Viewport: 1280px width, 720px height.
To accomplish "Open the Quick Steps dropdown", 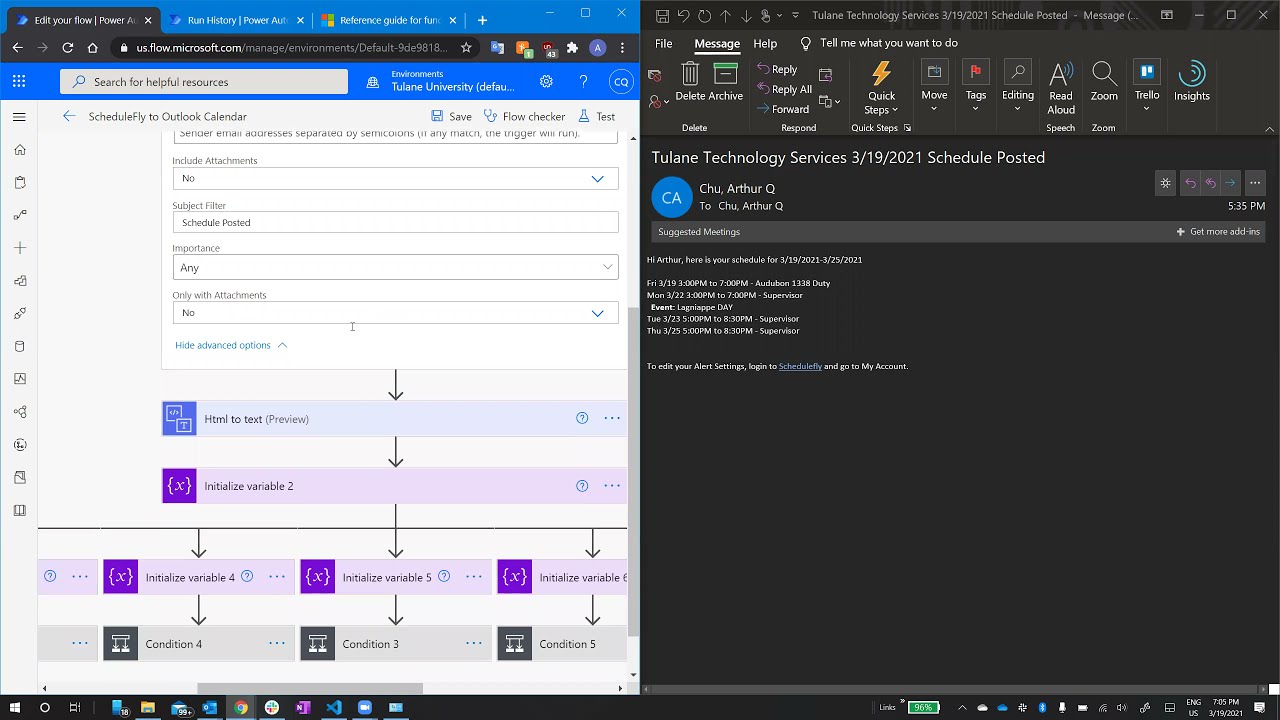I will [x=881, y=89].
